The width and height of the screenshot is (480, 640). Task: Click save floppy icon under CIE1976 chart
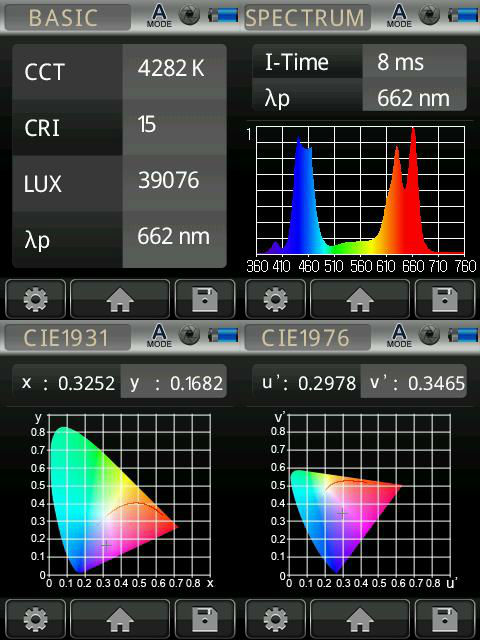pos(445,619)
